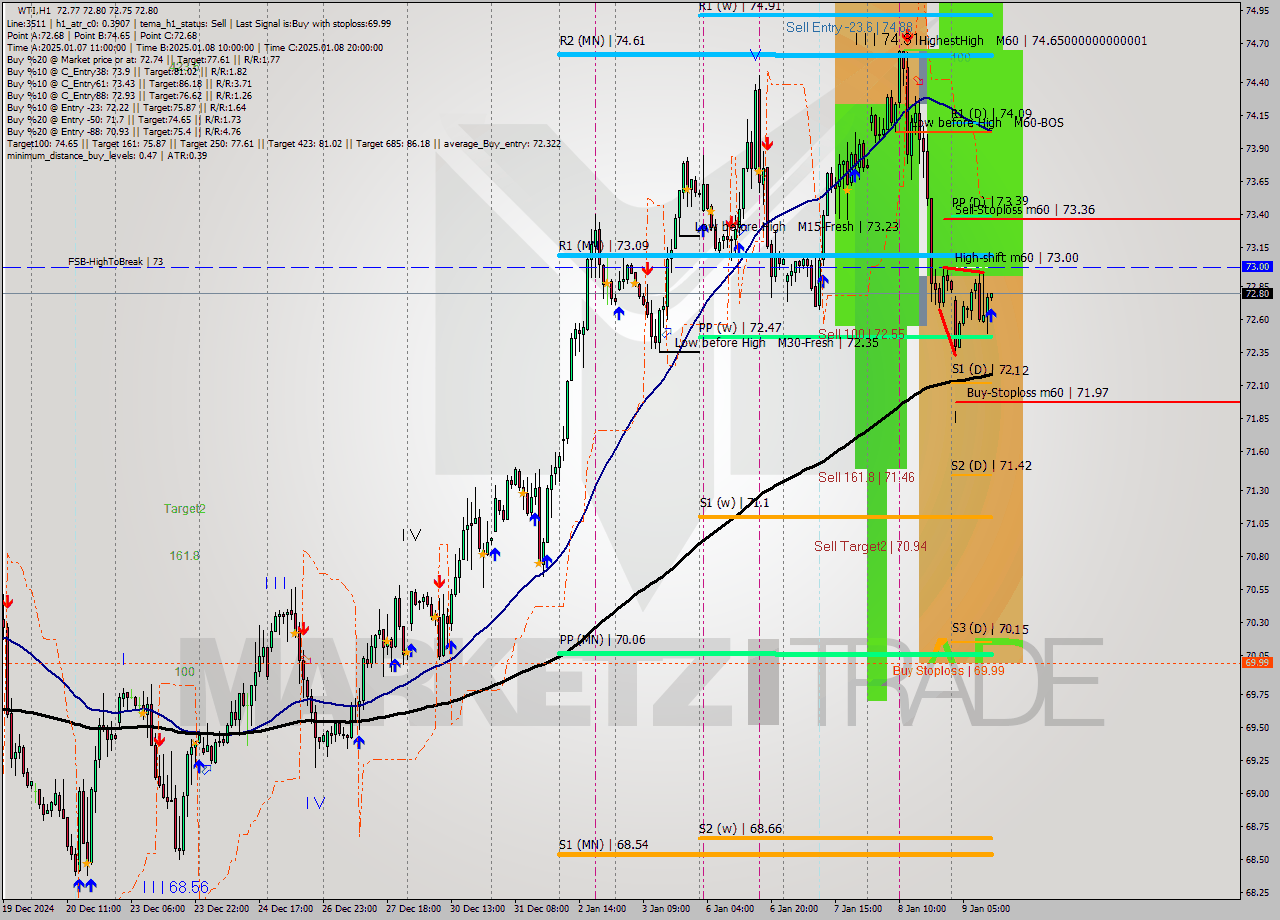Click the 'I I I 68.56' wave label
This screenshot has height=920, width=1280.
[175, 887]
